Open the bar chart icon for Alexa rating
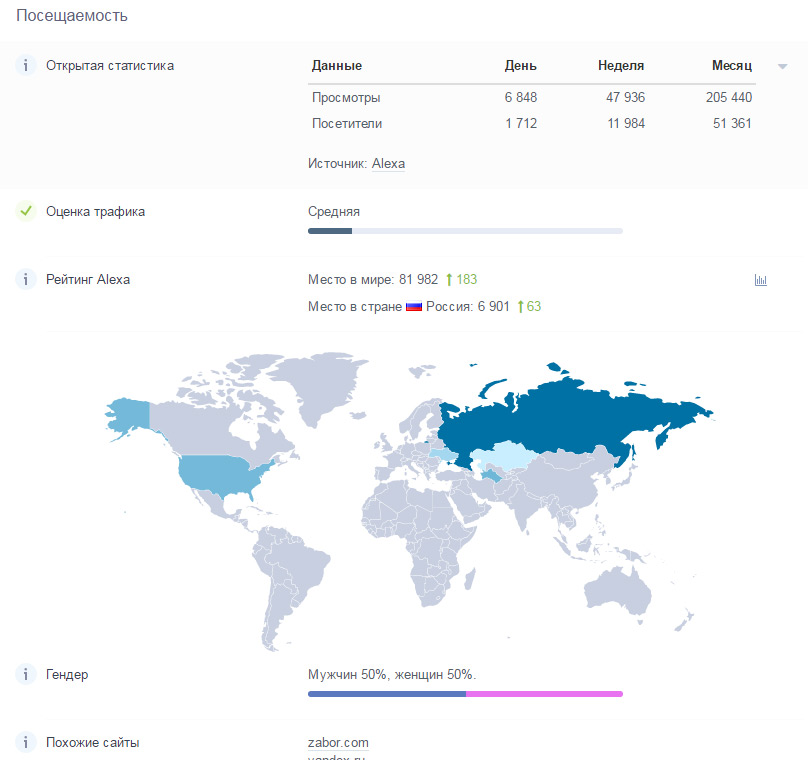The height and width of the screenshot is (760, 808). coord(760,281)
